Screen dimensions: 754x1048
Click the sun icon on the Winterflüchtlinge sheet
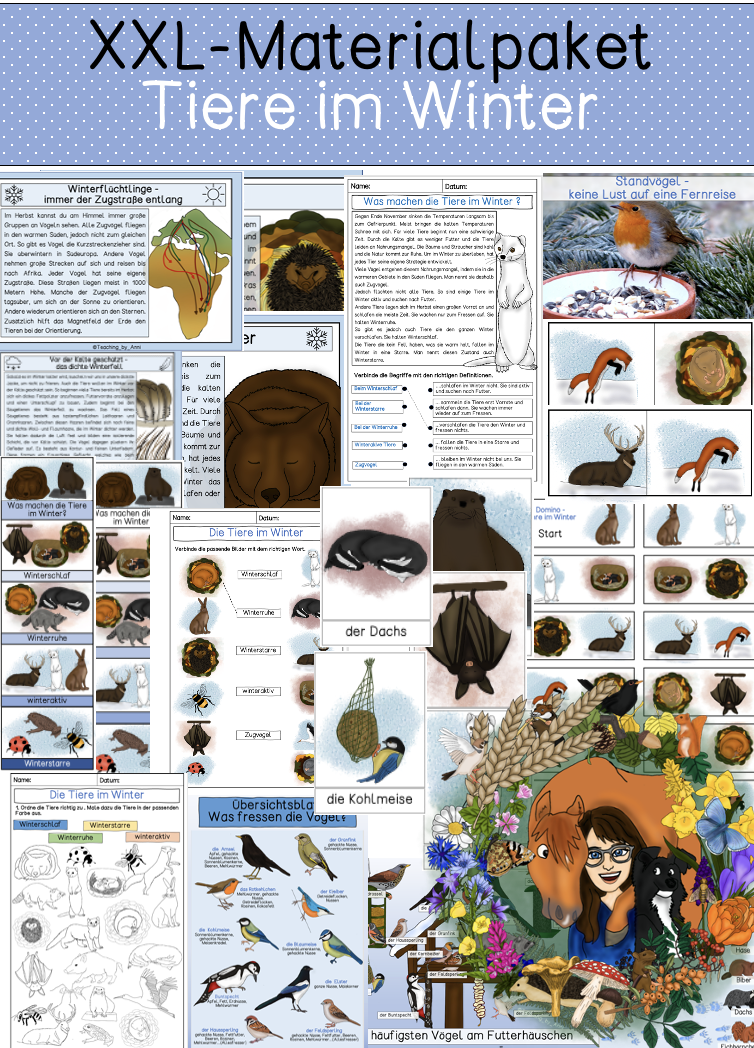[213, 194]
